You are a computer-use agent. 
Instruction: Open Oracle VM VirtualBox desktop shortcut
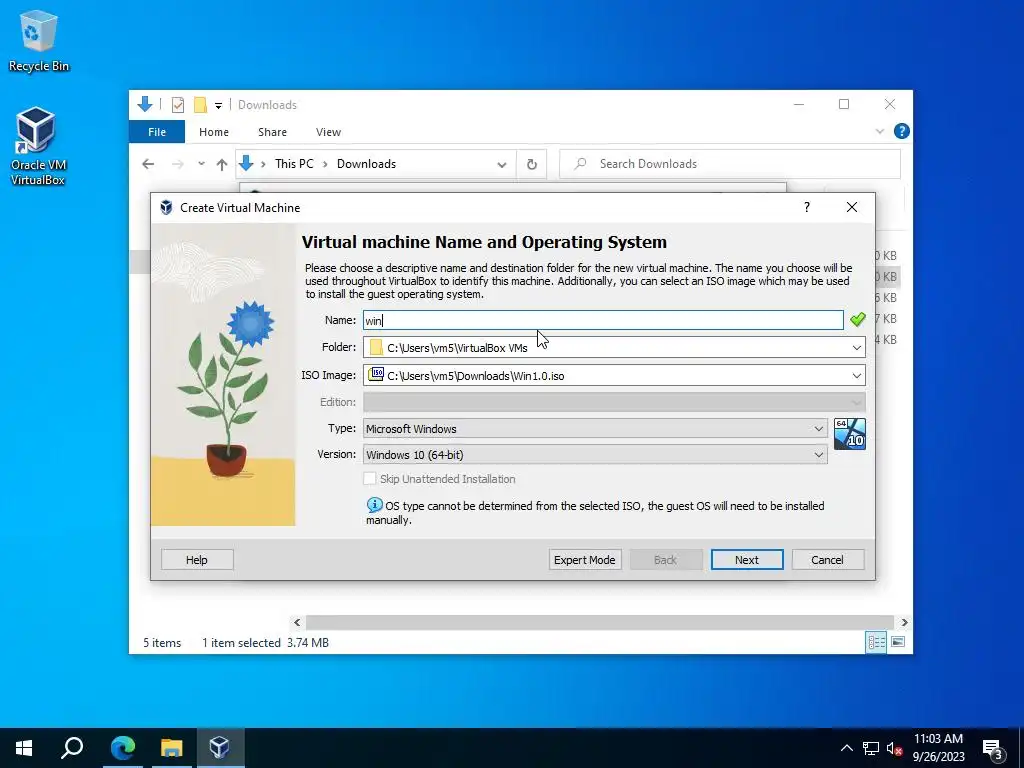tap(37, 146)
